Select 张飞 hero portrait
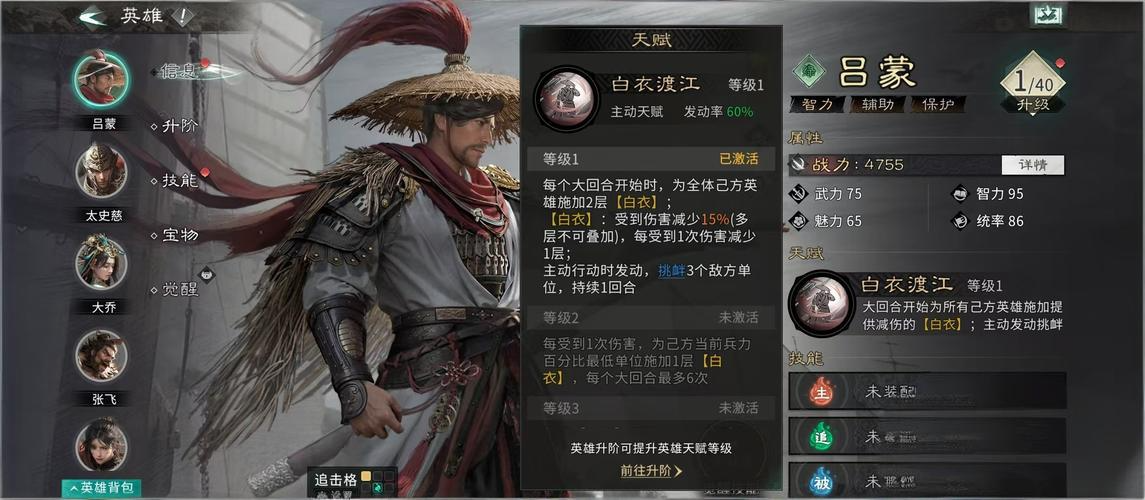Screen dimensions: 1145x500 click(102, 356)
